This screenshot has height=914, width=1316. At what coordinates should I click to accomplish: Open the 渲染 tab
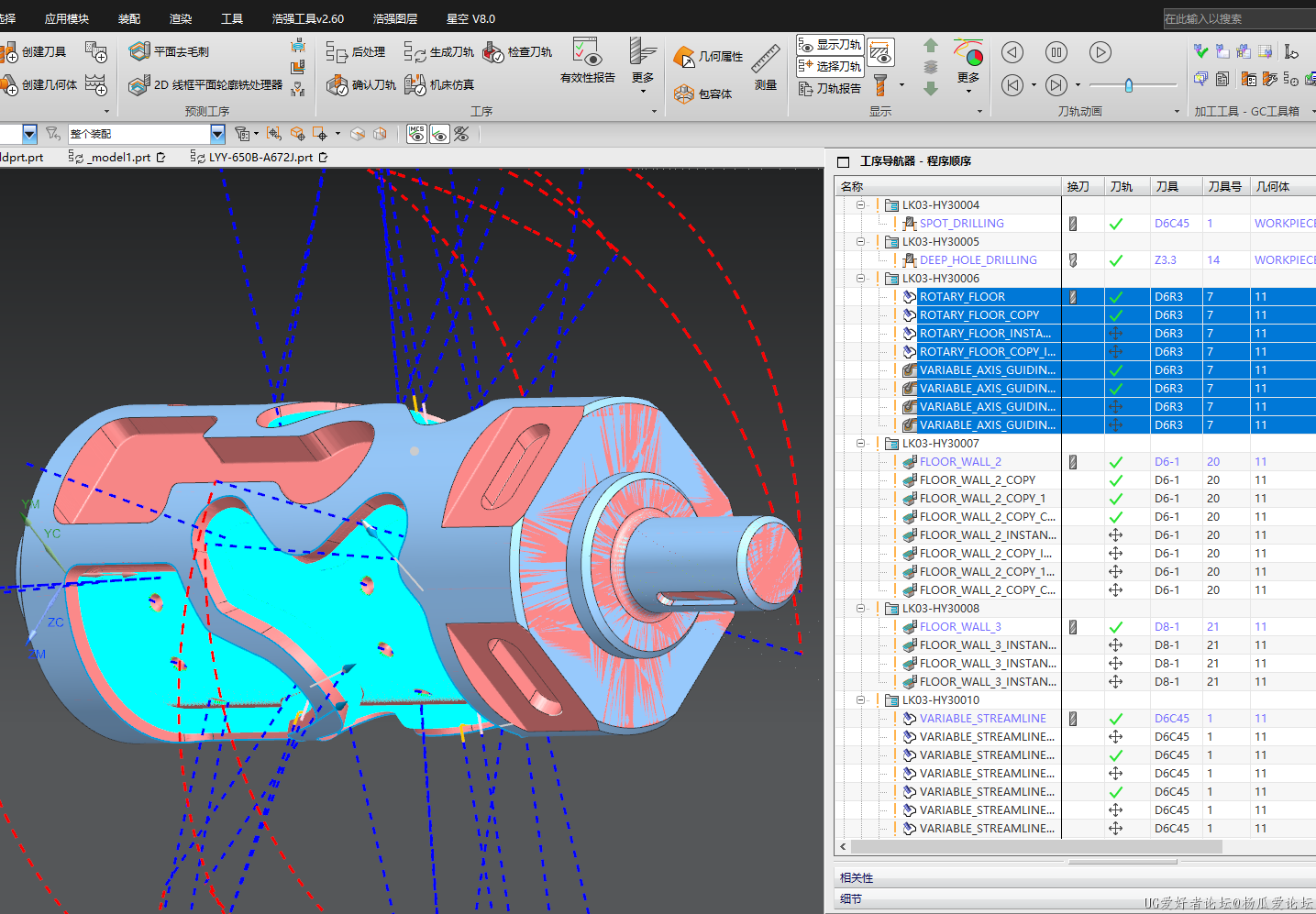[181, 18]
